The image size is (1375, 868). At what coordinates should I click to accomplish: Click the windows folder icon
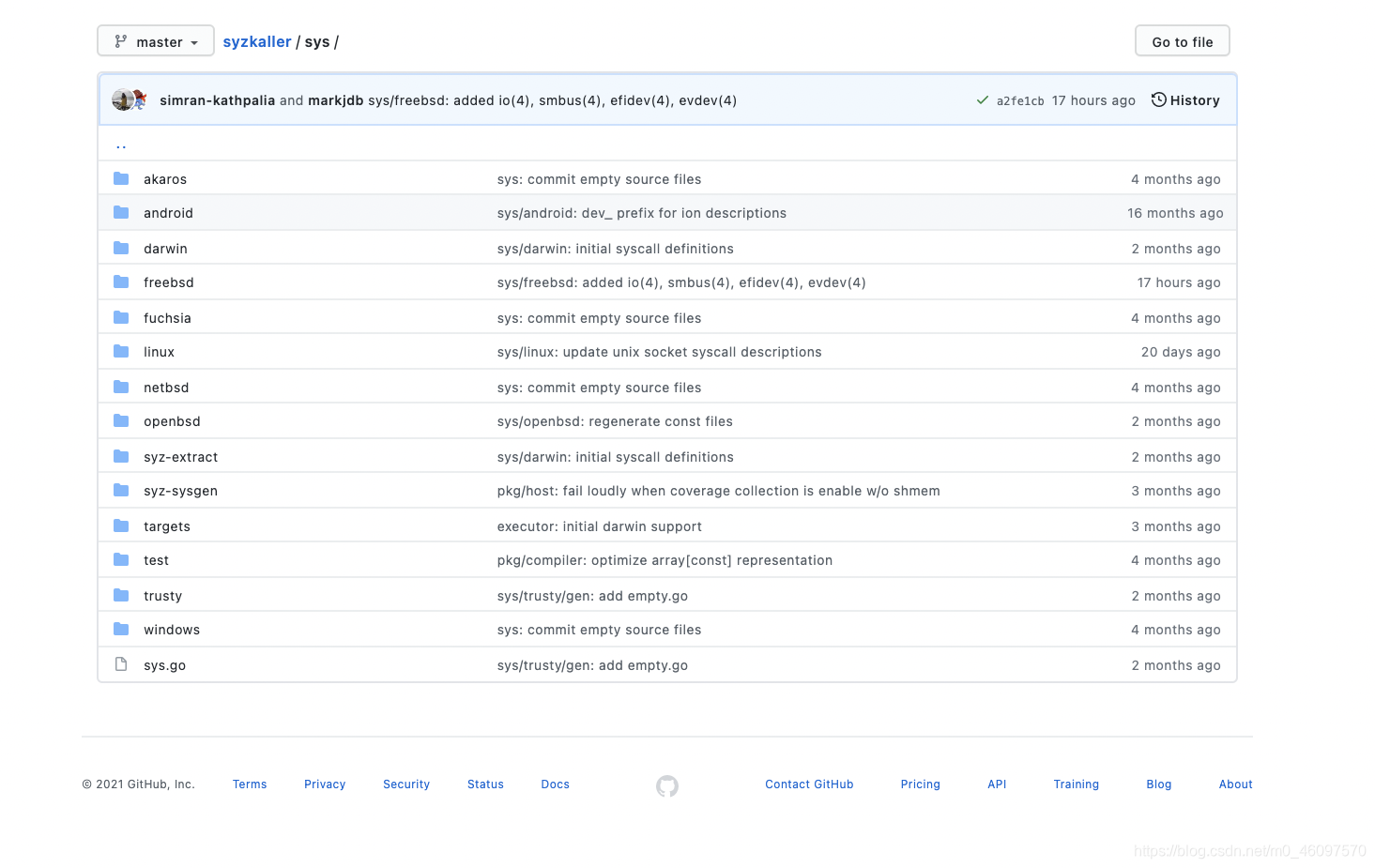[121, 629]
